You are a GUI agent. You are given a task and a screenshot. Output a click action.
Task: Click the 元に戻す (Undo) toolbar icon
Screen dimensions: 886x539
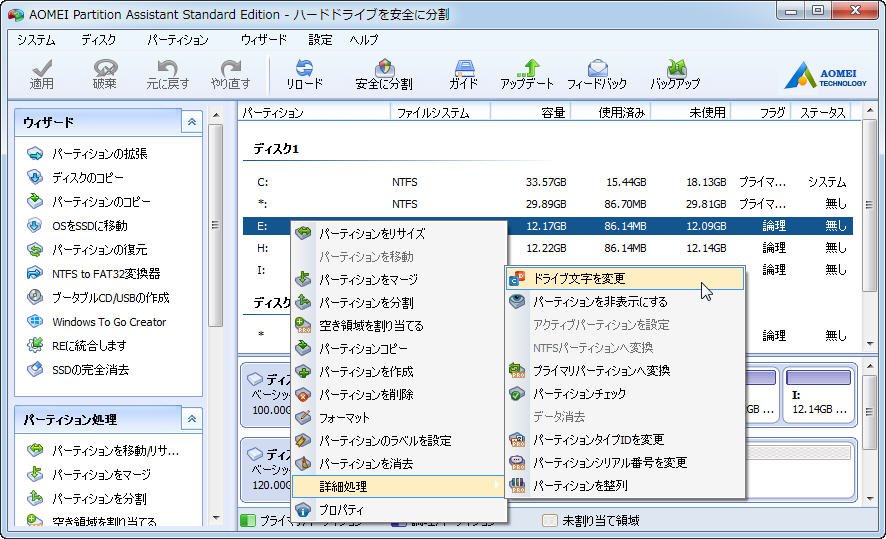(168, 75)
